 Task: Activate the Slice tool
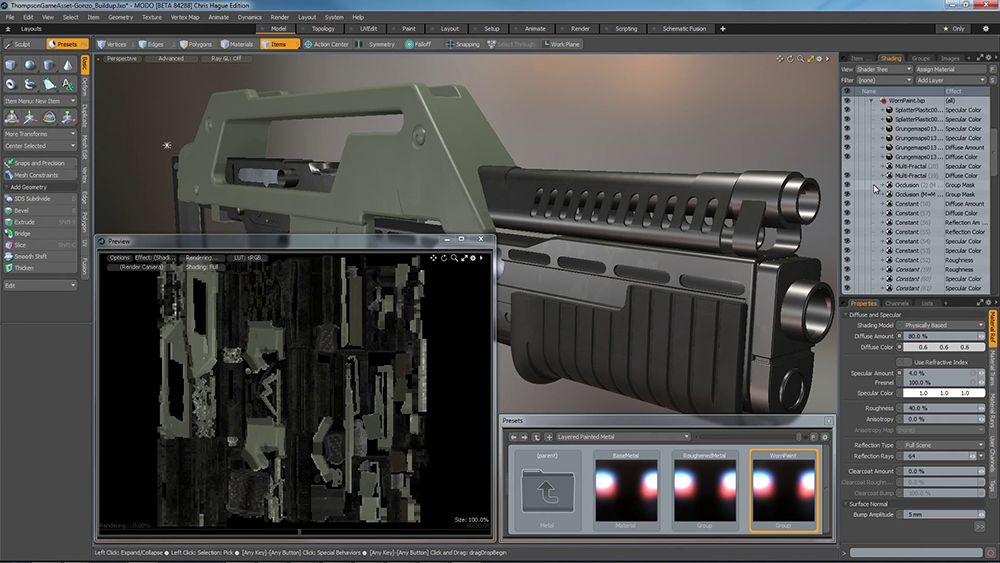[x=40, y=245]
